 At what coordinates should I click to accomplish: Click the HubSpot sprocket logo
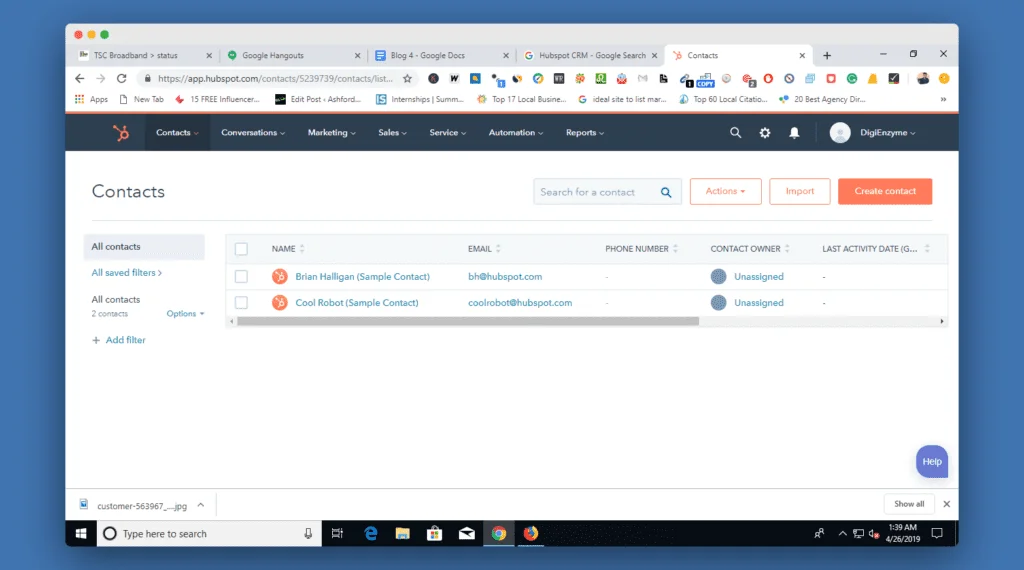tap(121, 133)
